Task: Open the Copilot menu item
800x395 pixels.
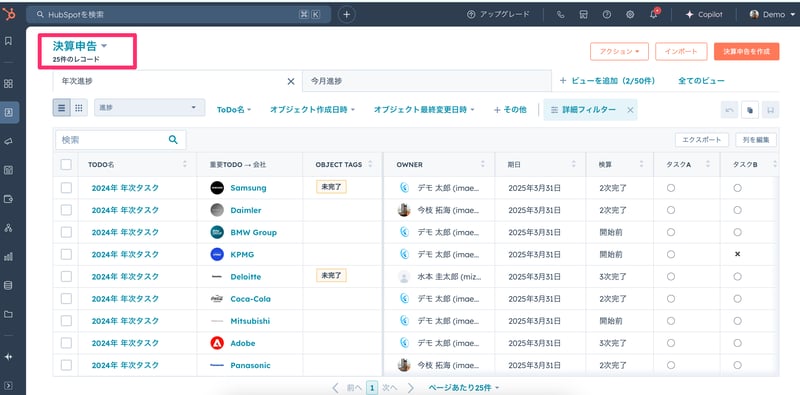Action: [x=704, y=15]
